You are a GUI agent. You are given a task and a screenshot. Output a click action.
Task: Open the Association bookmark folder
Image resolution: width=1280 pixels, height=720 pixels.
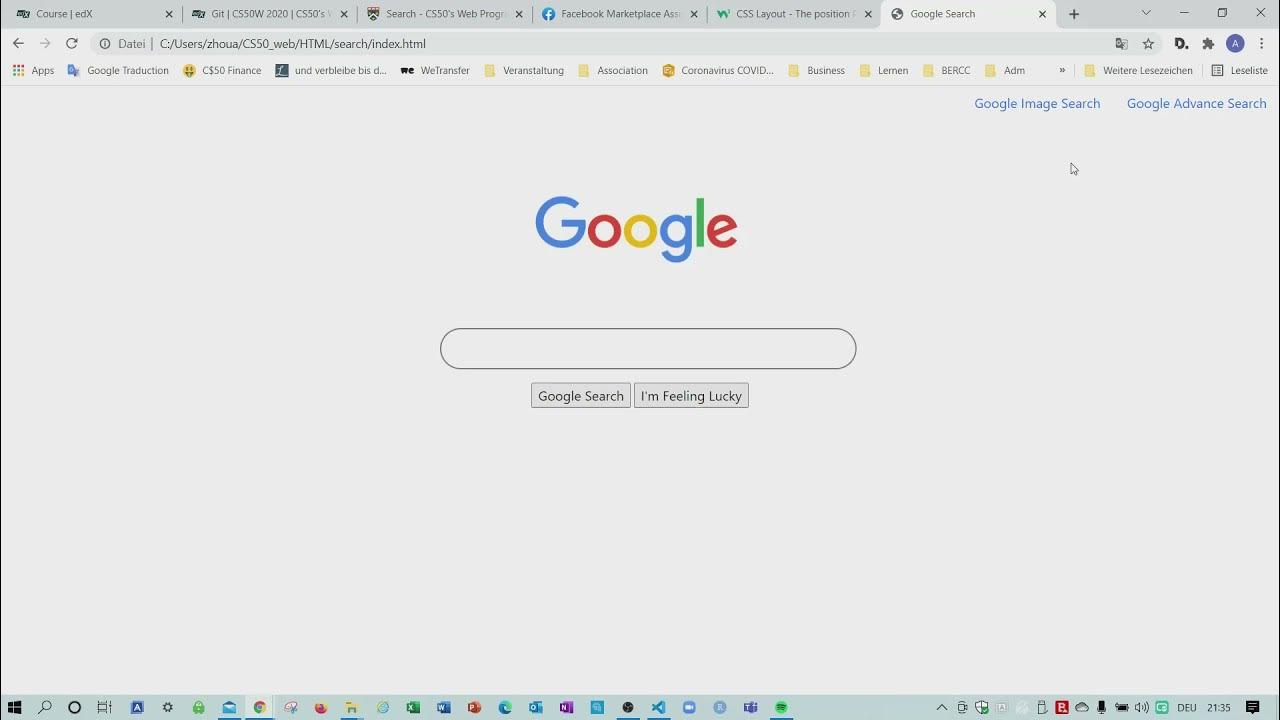pyautogui.click(x=613, y=71)
